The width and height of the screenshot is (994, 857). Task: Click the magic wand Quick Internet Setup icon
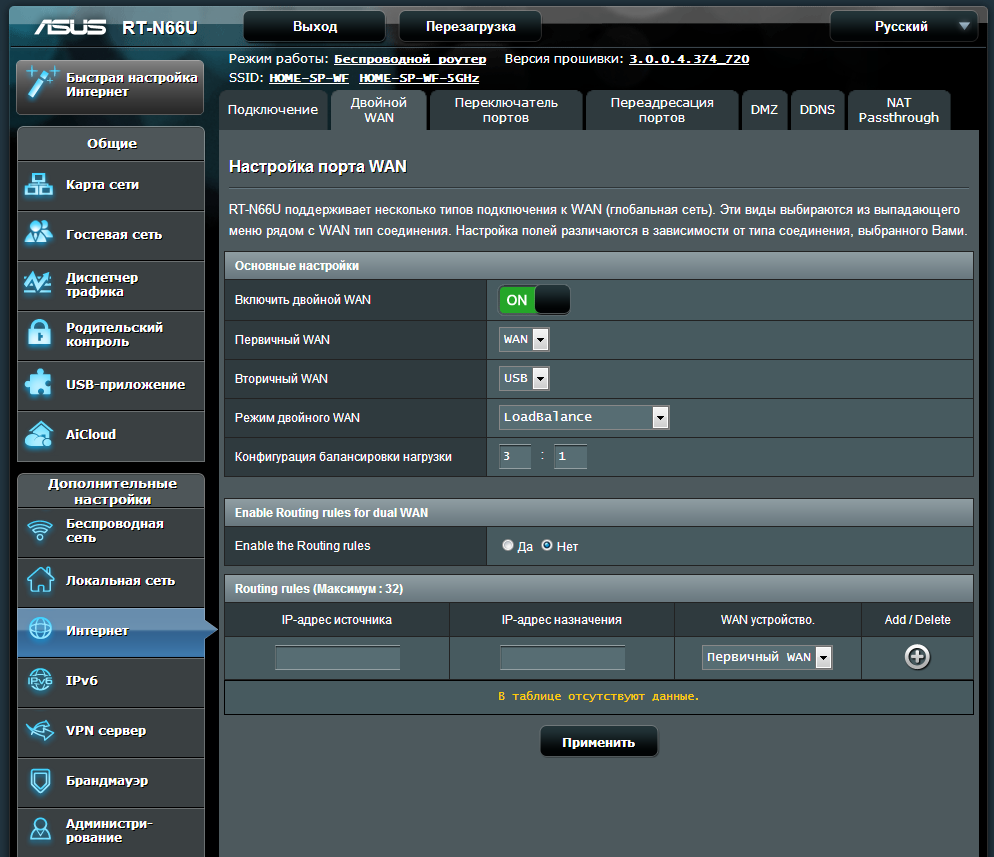click(x=41, y=82)
